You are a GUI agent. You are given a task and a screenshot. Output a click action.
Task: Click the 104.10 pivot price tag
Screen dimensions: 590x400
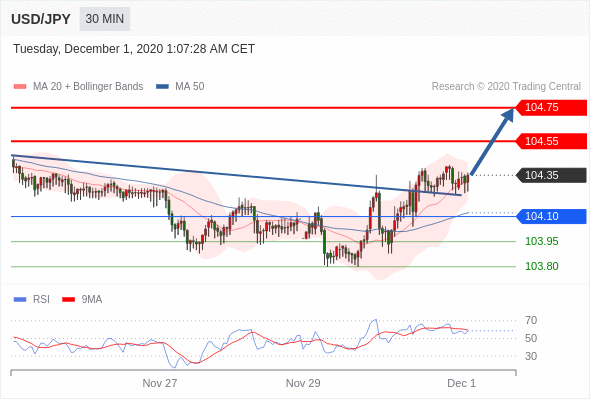(551, 216)
